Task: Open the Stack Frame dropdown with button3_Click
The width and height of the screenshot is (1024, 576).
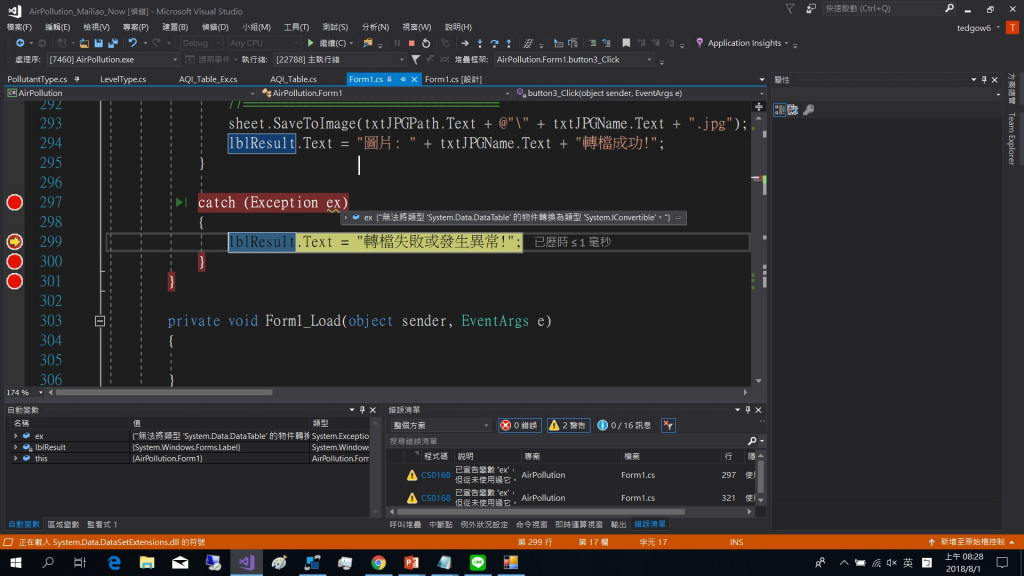Action: (573, 59)
